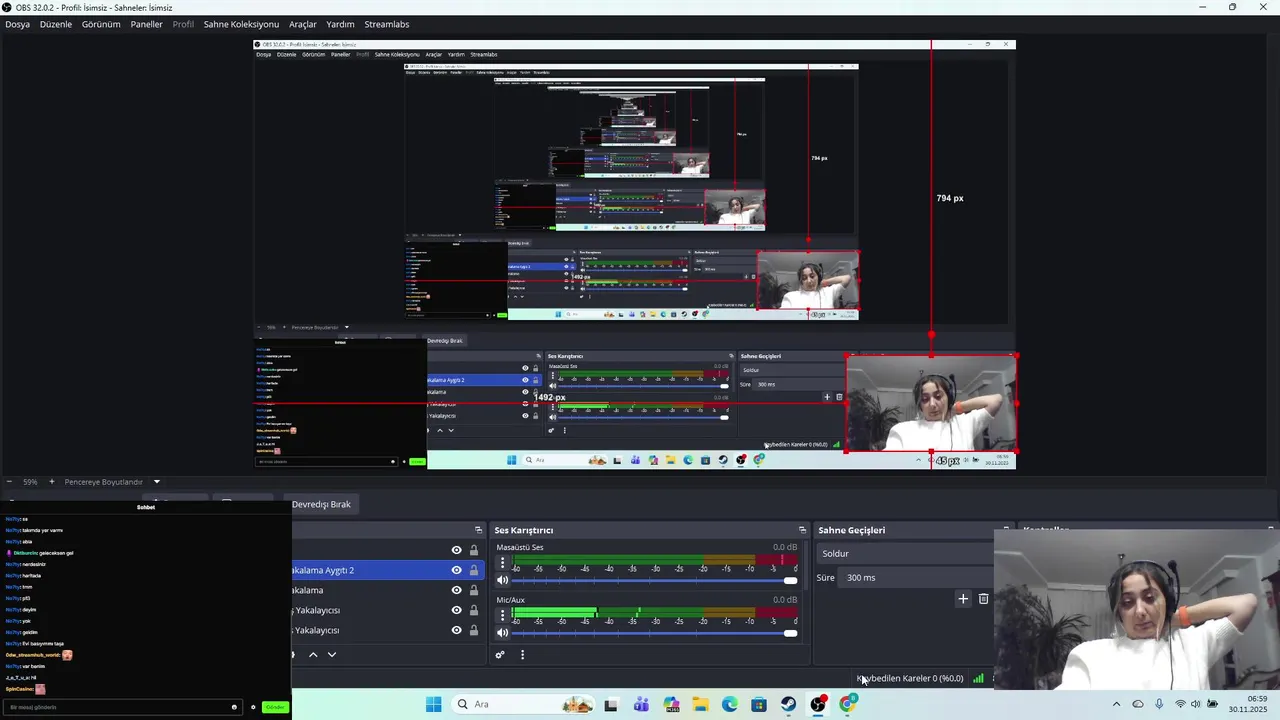1280x720 pixels.
Task: Open Task View from taskbar
Action: pos(611,704)
